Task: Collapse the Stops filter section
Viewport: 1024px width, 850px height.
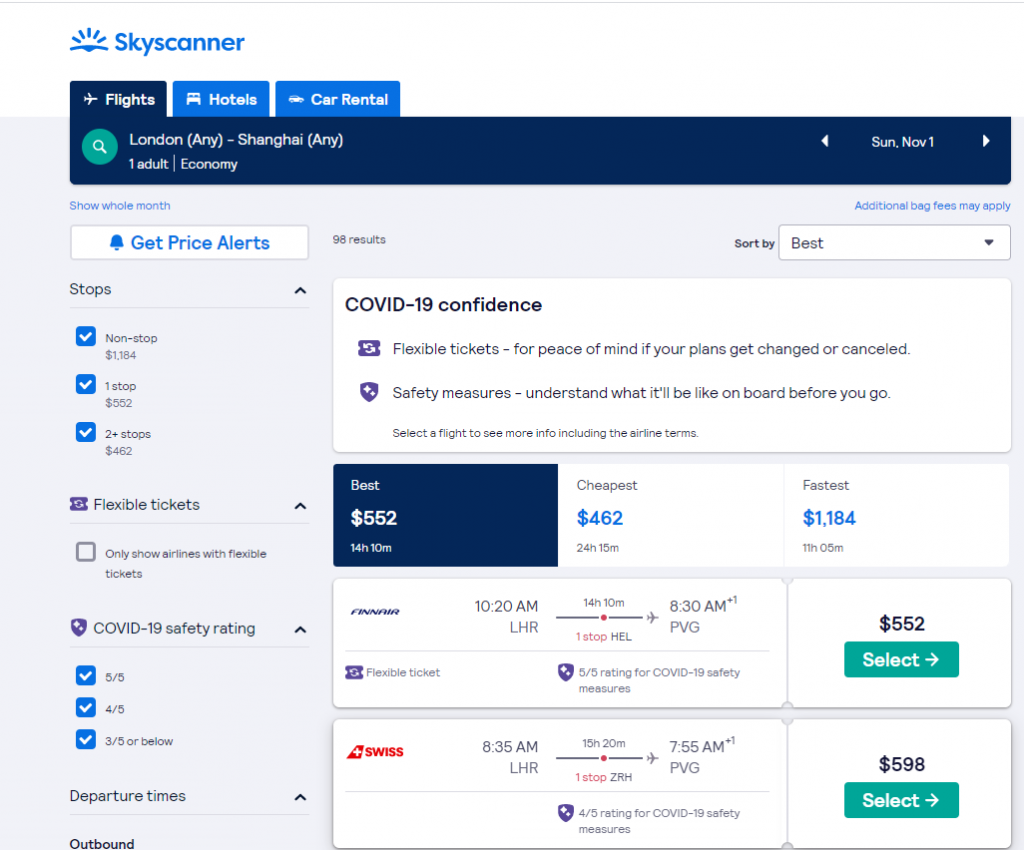Action: tap(300, 291)
